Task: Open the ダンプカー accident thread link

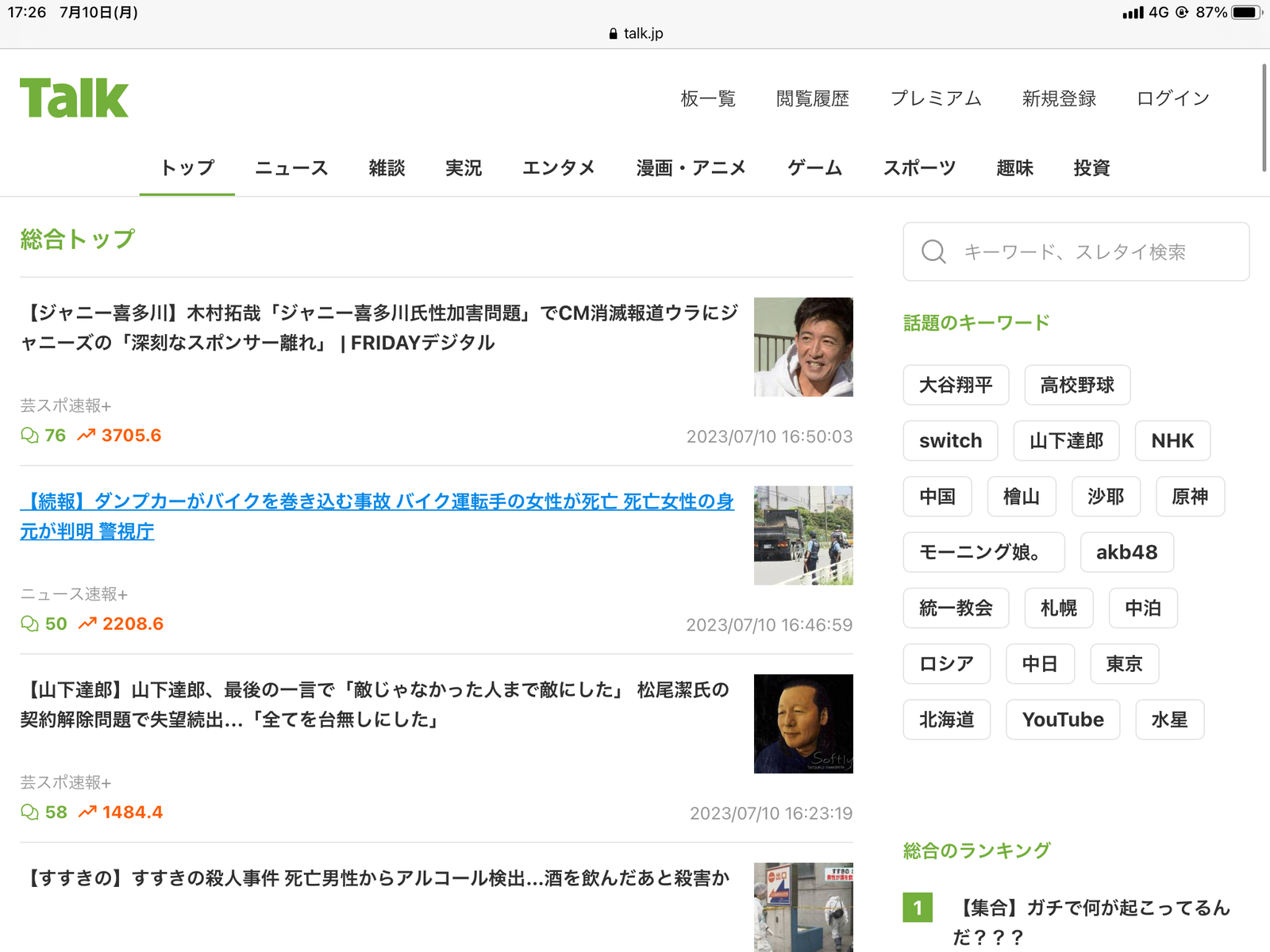Action: (377, 516)
